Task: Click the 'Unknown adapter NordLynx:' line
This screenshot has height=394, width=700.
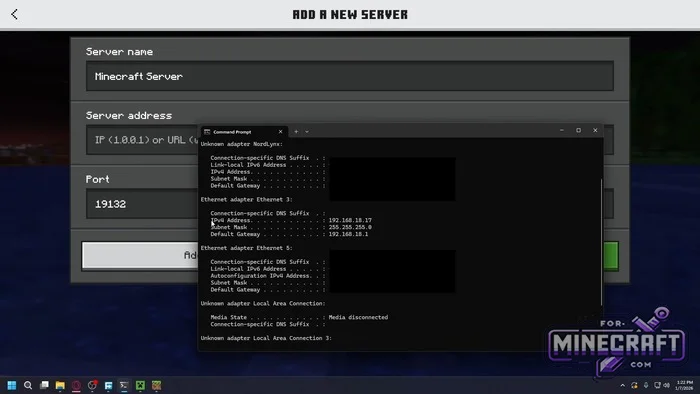Action: (242, 144)
